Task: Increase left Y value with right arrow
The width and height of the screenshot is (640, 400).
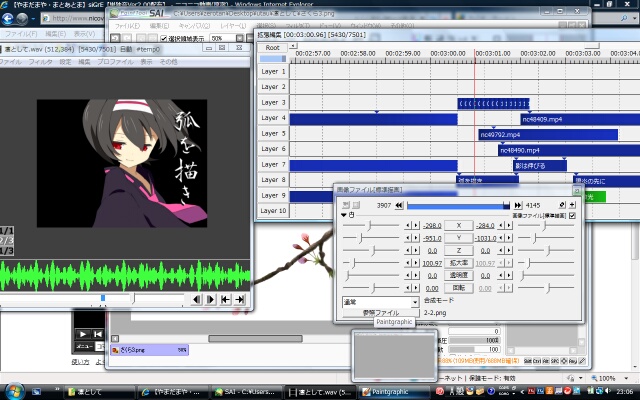Action: coord(416,238)
